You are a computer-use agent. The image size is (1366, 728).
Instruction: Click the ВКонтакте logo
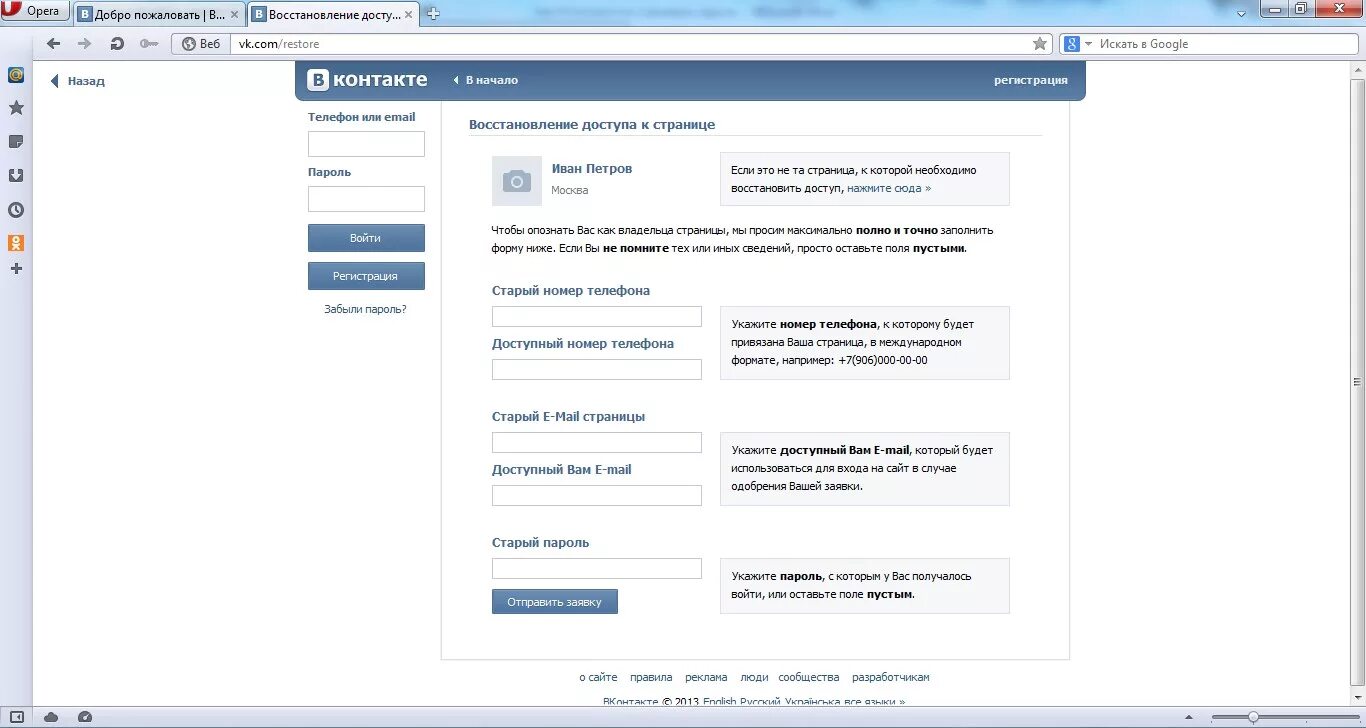367,80
